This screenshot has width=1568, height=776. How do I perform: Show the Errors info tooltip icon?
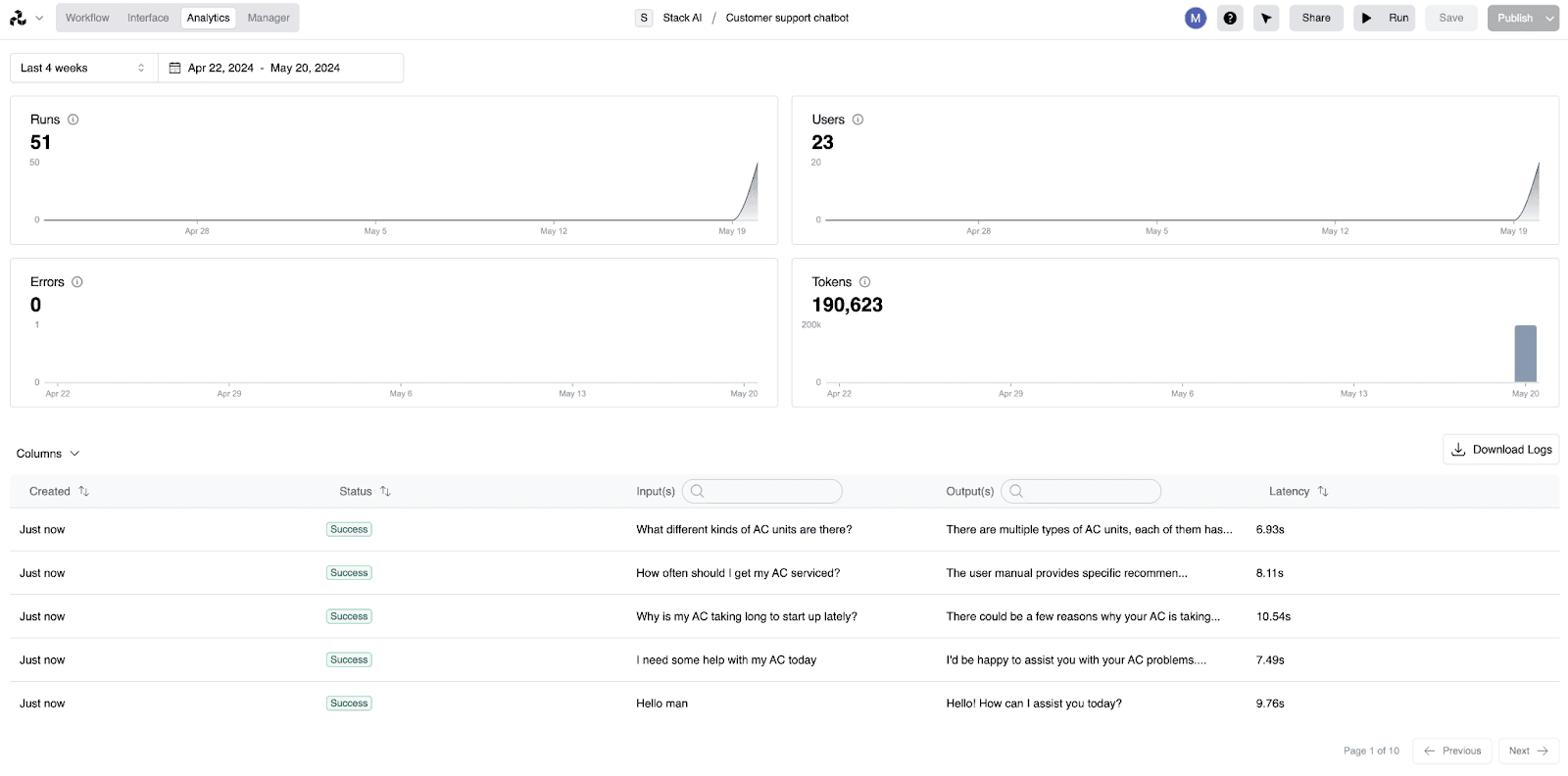[x=77, y=282]
